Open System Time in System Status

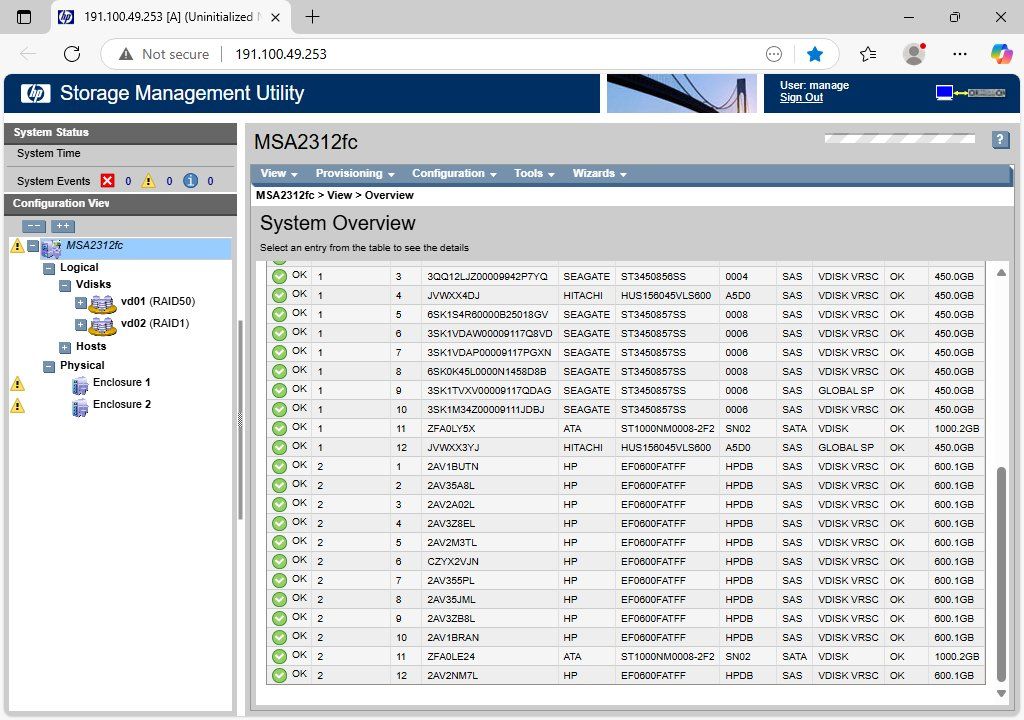[x=48, y=154]
